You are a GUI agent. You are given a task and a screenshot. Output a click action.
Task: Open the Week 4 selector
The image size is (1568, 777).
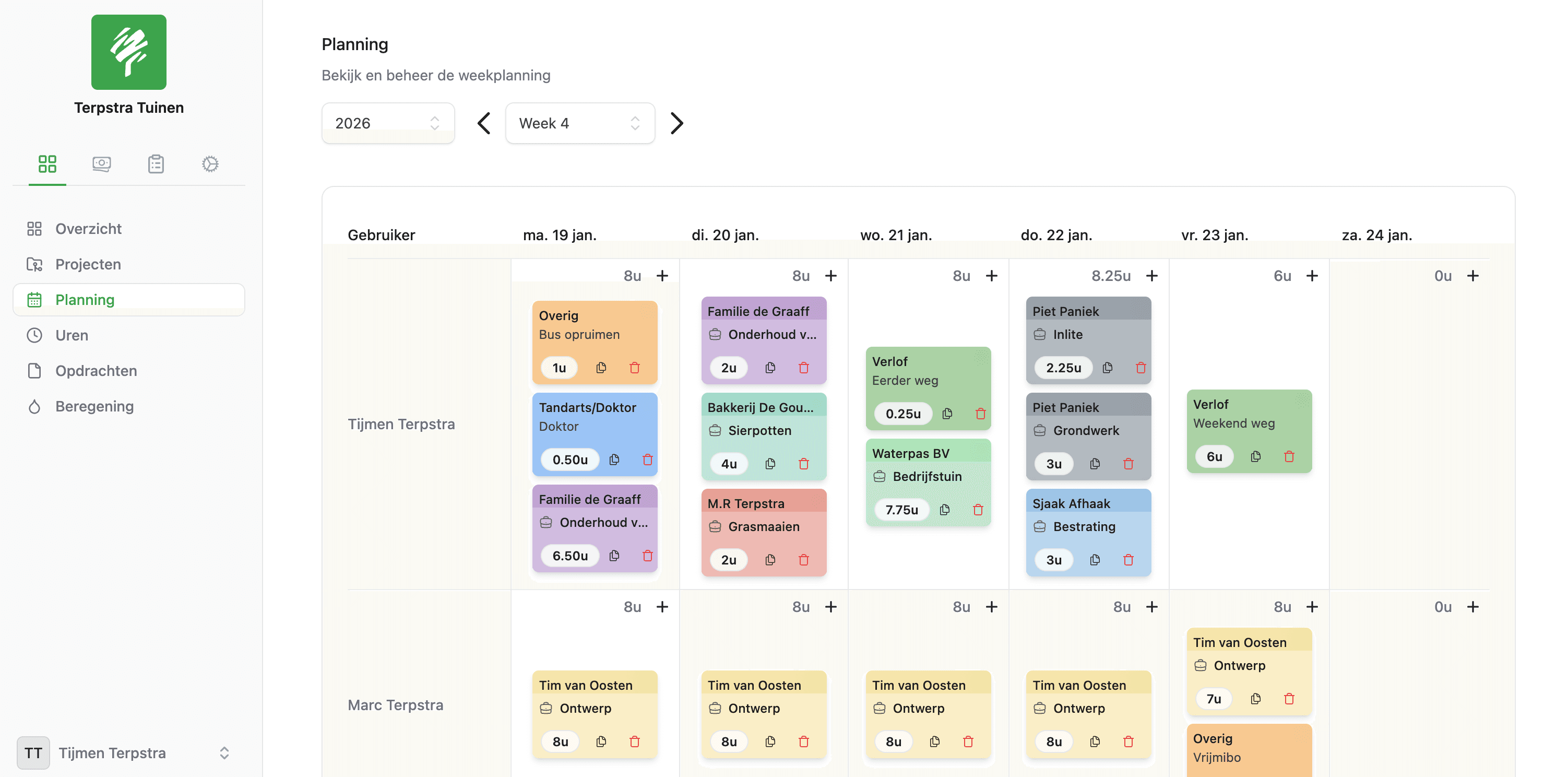click(x=579, y=123)
